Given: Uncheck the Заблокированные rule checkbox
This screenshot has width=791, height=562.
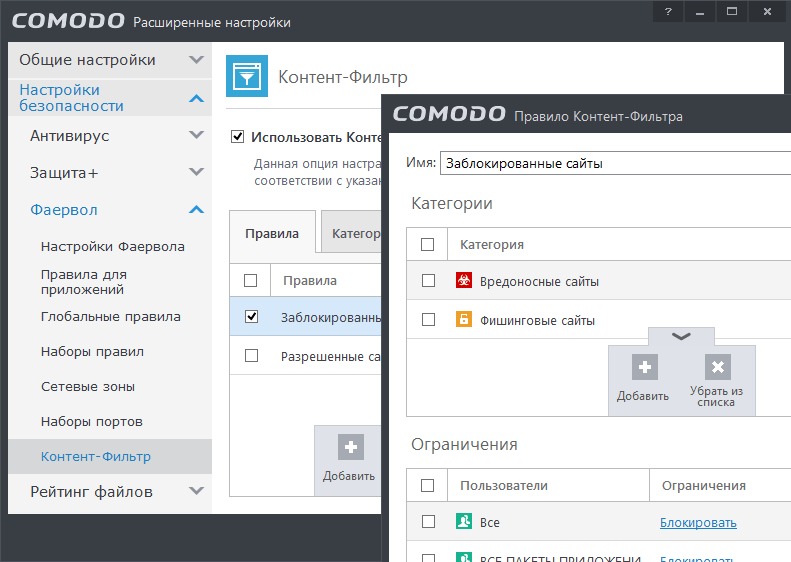Looking at the screenshot, I should (x=251, y=317).
